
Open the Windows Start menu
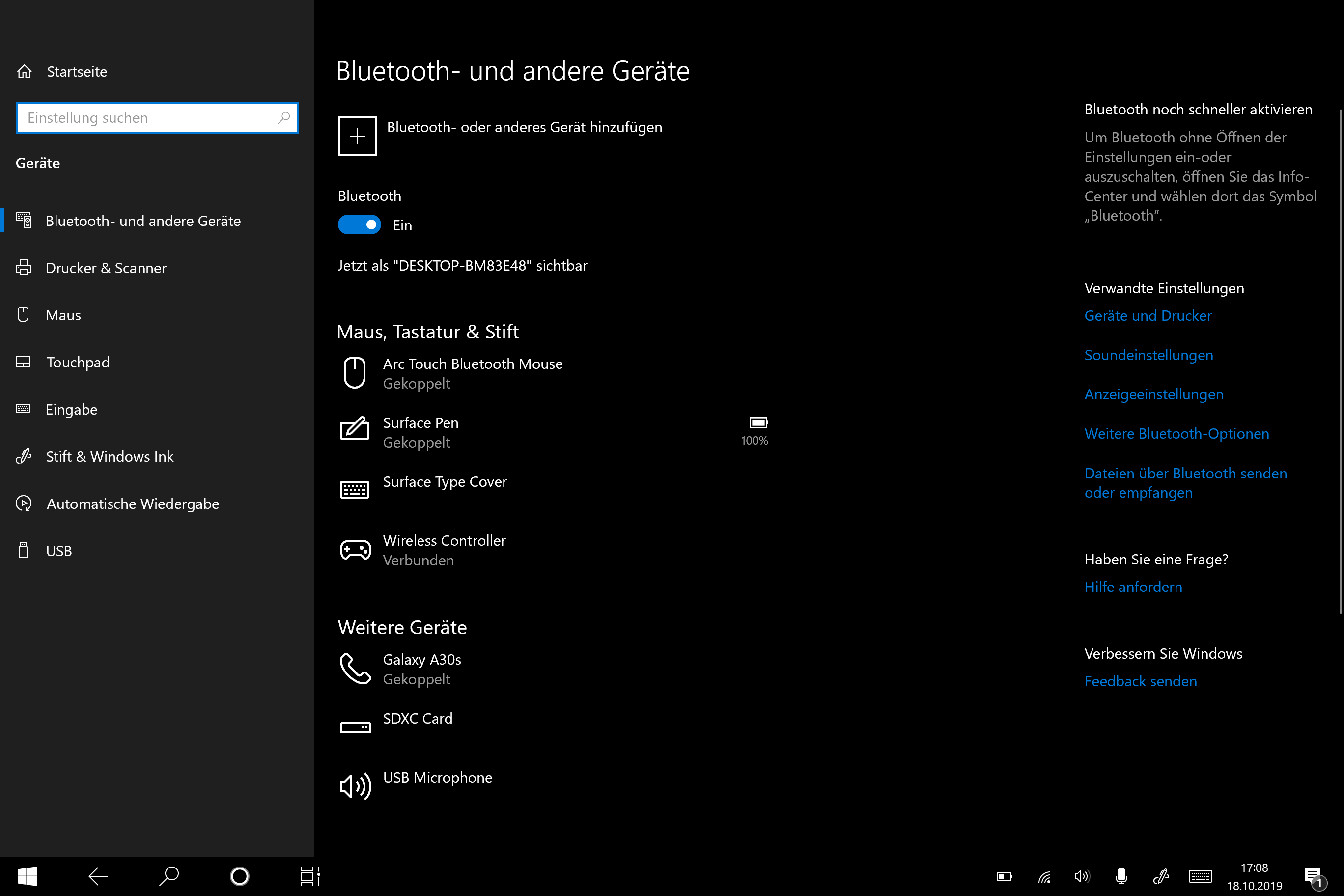point(28,876)
